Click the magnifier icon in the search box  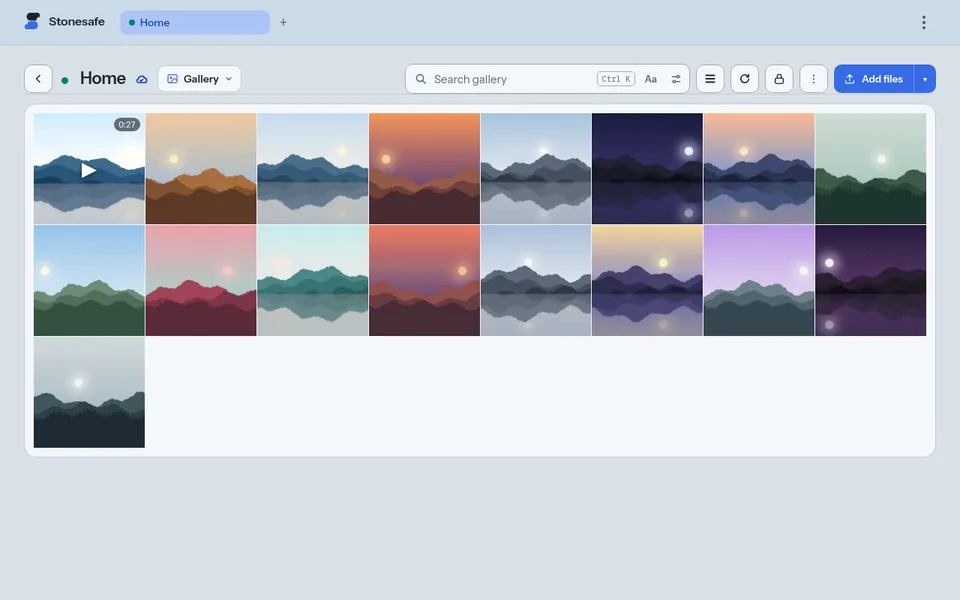pyautogui.click(x=421, y=79)
